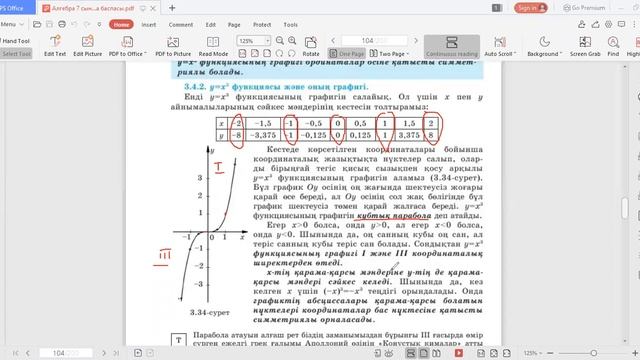Toggle status bar single page view icon
640x360 pixels.
(x=424, y=353)
